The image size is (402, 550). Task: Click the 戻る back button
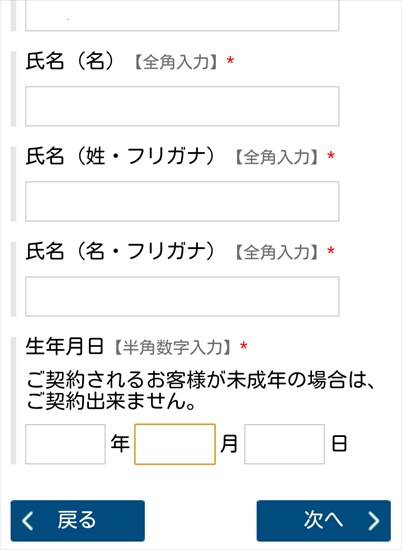click(78, 521)
